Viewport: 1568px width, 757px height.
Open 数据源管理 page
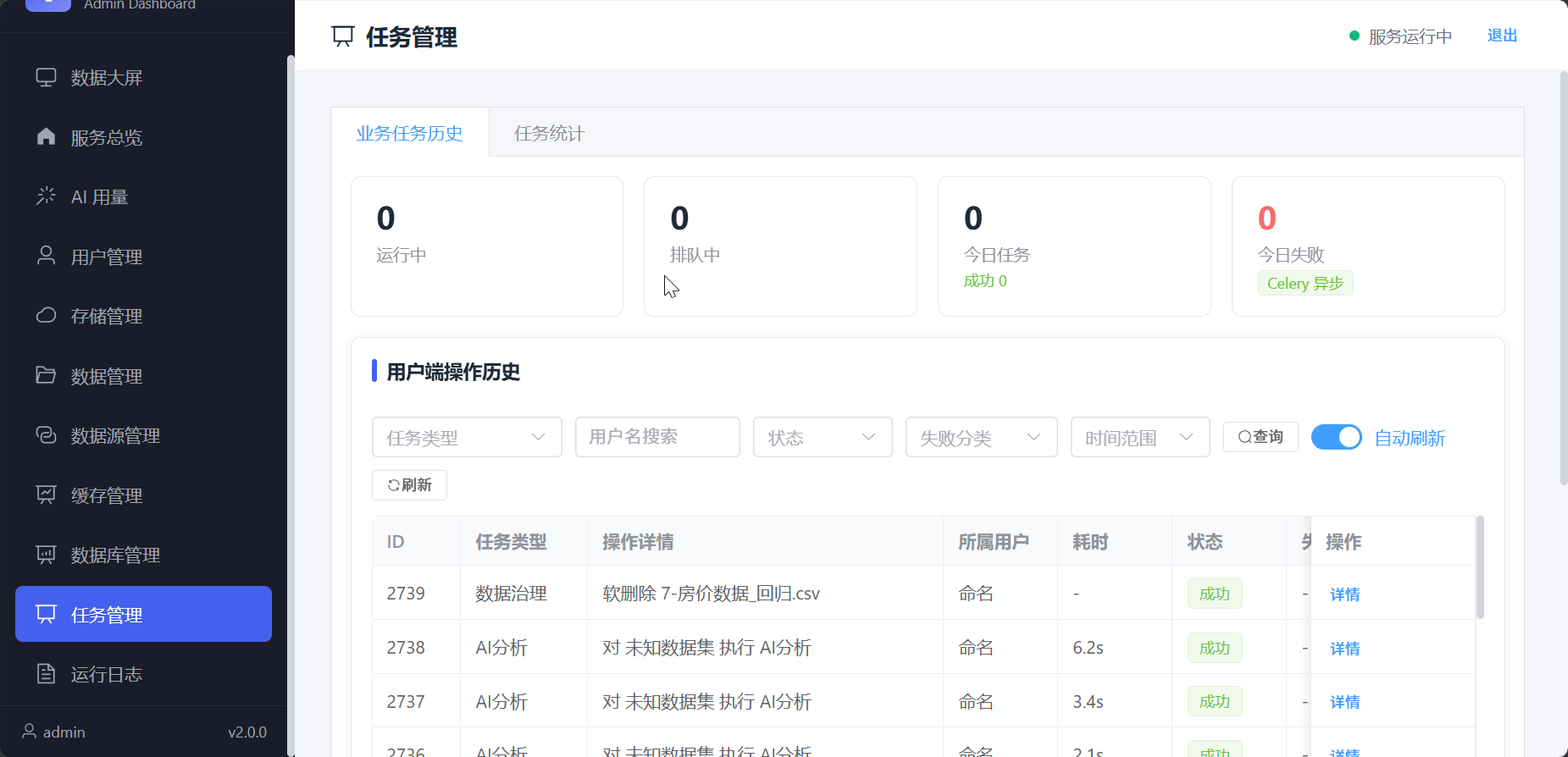pyautogui.click(x=143, y=435)
